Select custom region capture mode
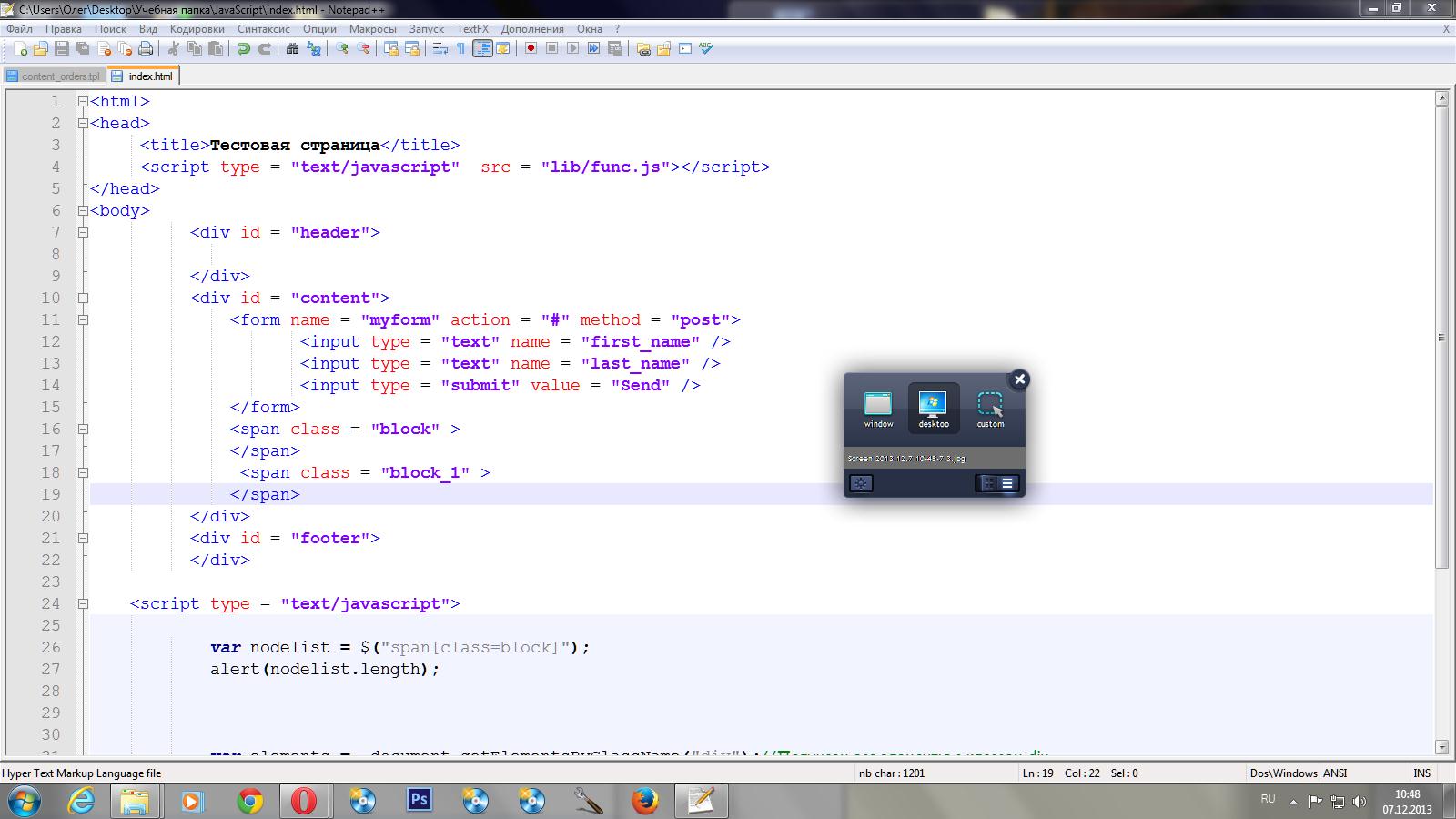The image size is (1456, 819). tap(990, 409)
